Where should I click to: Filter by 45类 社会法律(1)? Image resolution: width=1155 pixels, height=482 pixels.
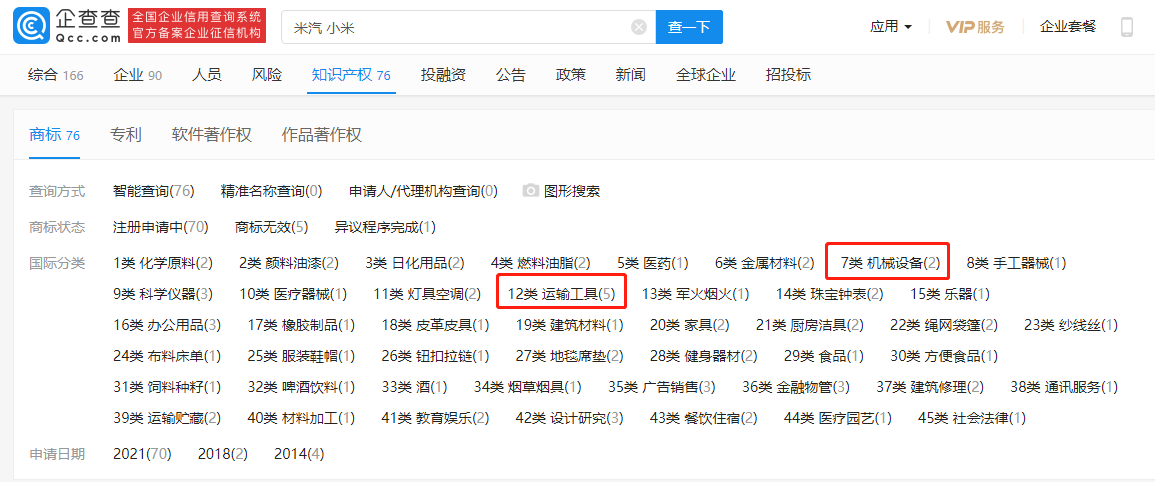972,419
